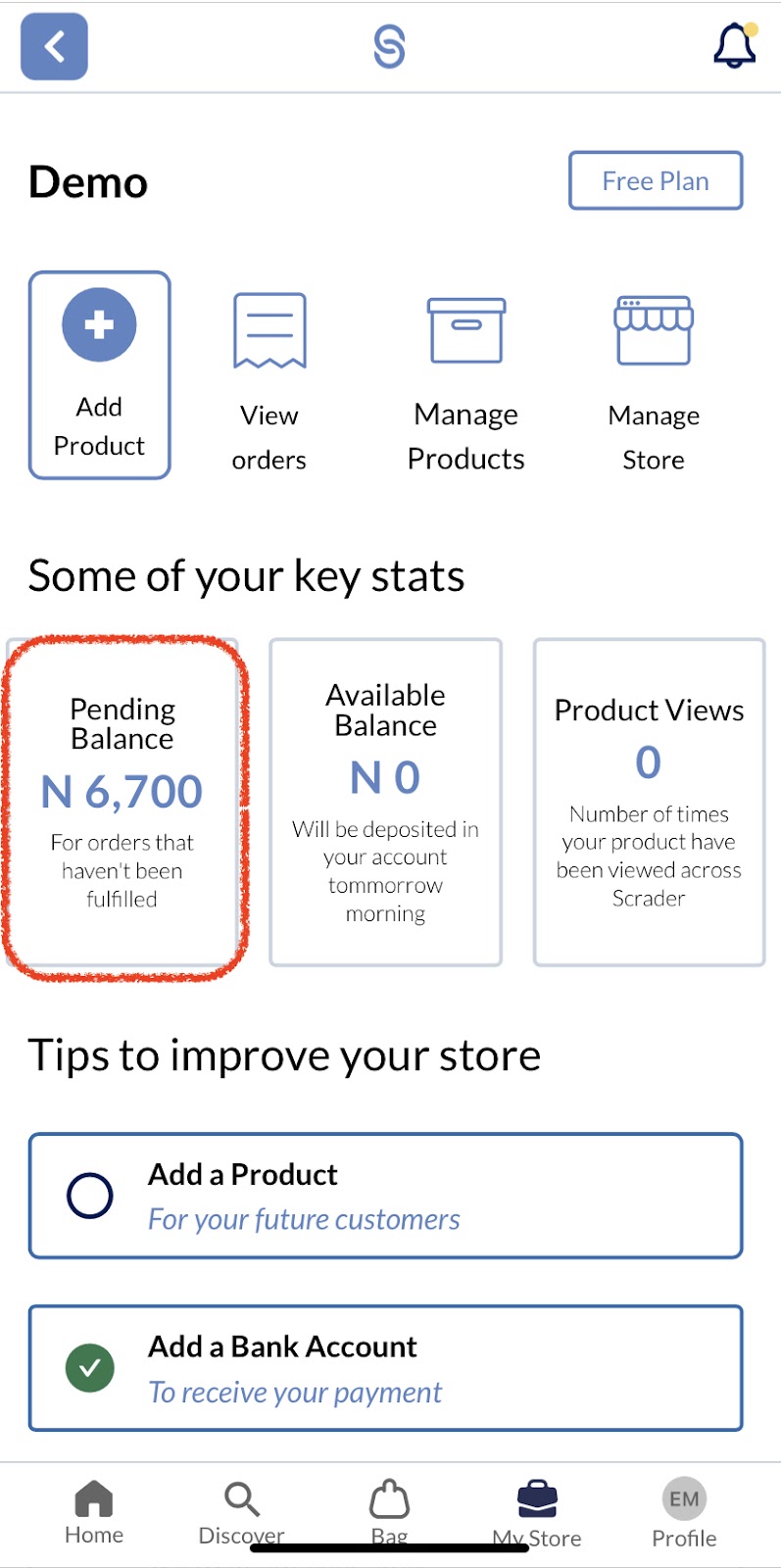Image resolution: width=781 pixels, height=1568 pixels.
Task: Open View orders receipt icon
Action: (x=269, y=331)
